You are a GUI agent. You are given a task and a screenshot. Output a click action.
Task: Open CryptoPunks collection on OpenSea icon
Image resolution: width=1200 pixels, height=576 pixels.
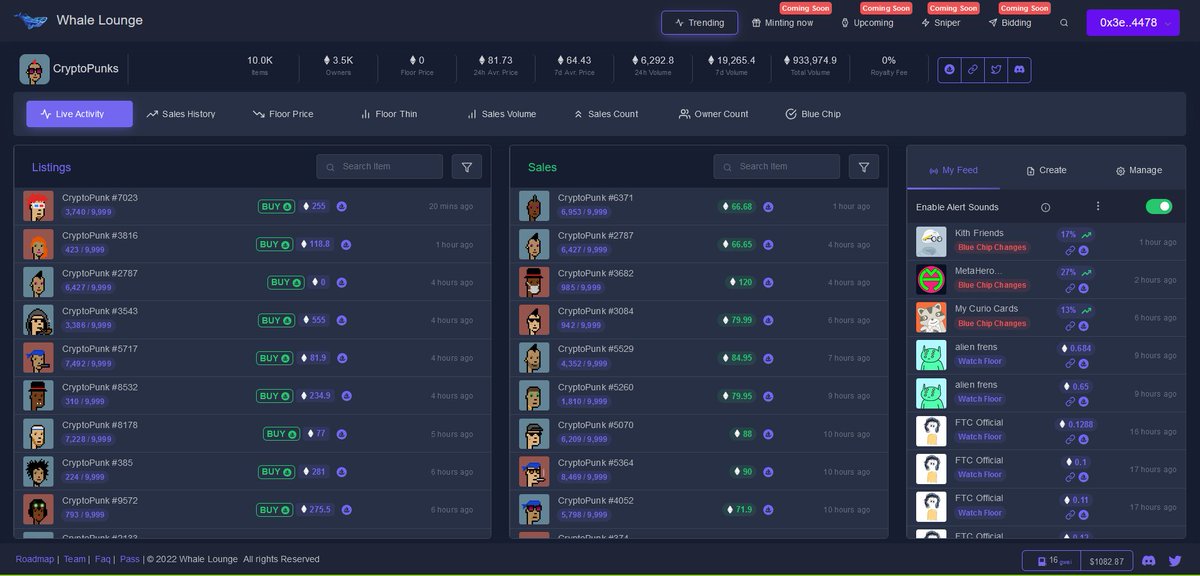[x=949, y=70]
